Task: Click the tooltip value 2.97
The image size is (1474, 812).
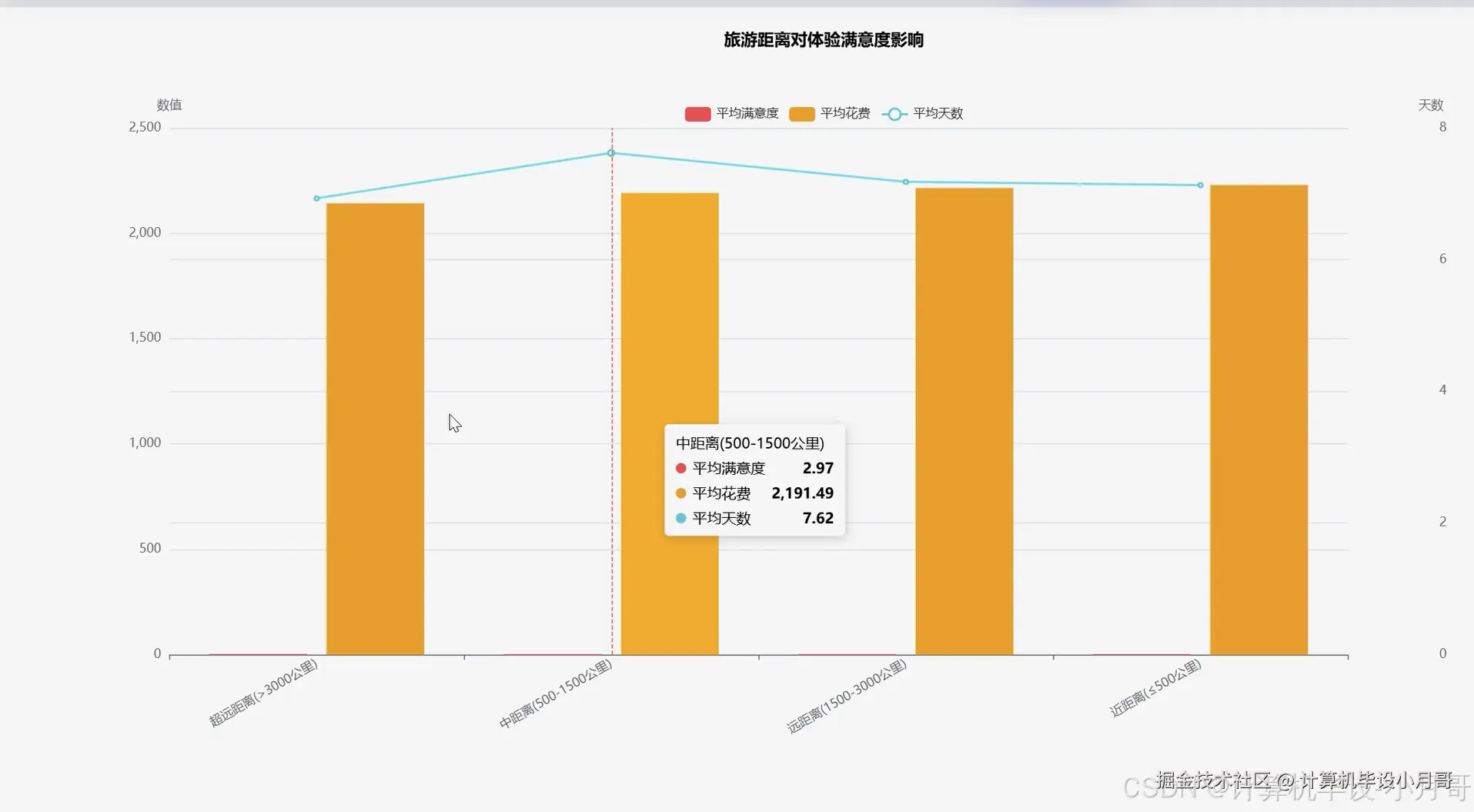Action: [817, 468]
